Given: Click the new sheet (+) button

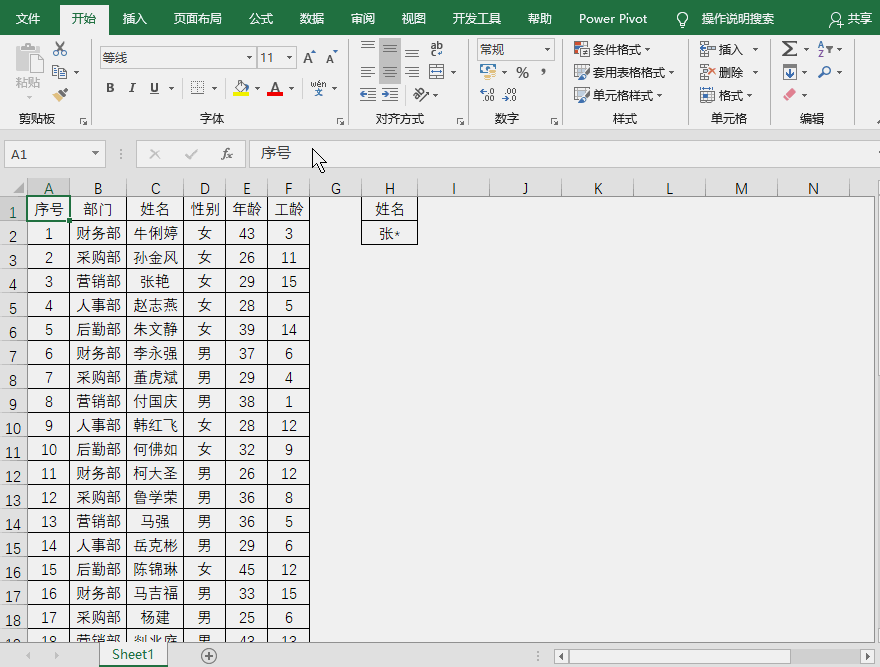Looking at the screenshot, I should [x=208, y=654].
